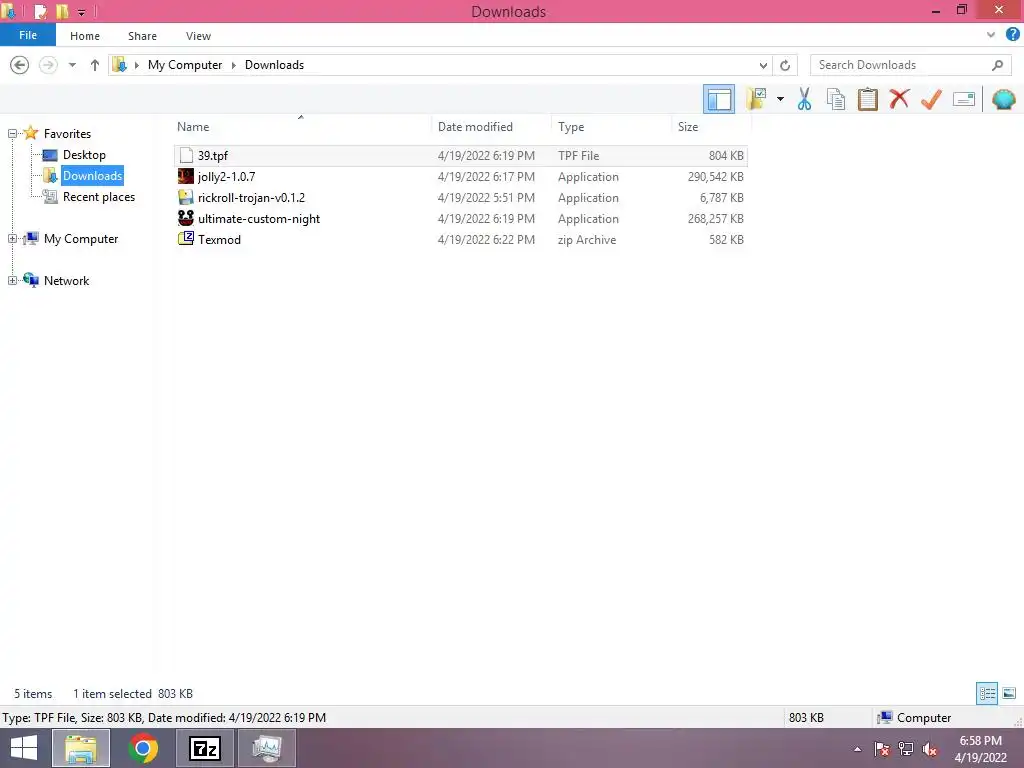The height and width of the screenshot is (768, 1024).
Task: Switch to the Home ribbon tab
Action: (85, 36)
